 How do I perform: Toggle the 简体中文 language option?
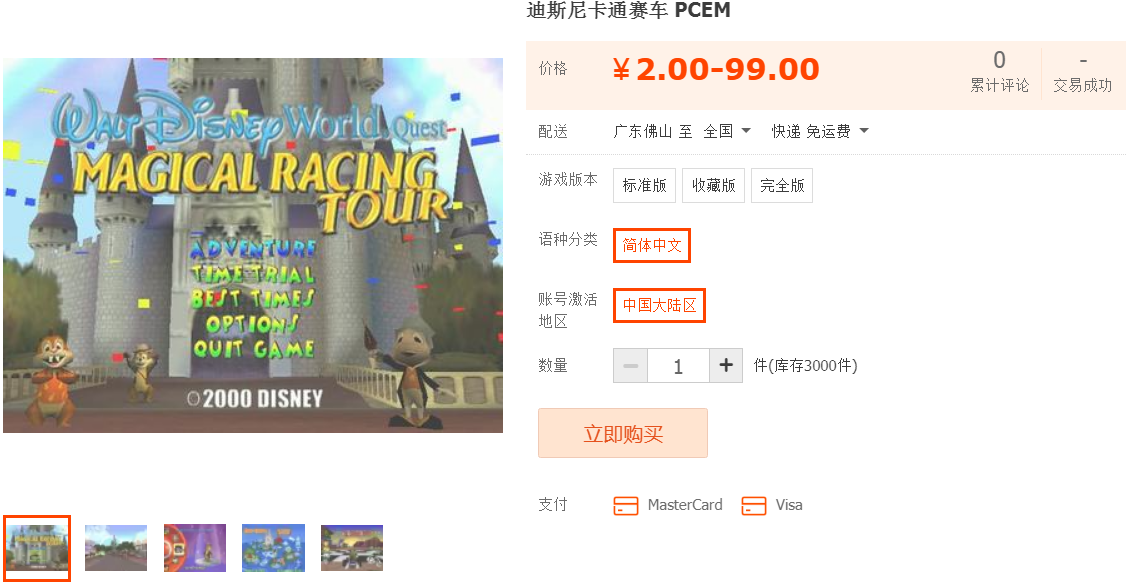[652, 246]
